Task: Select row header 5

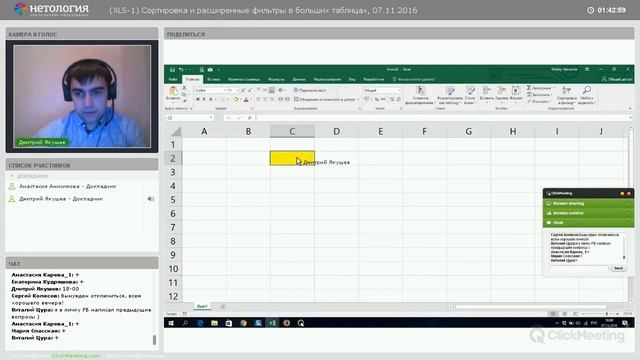Action: [x=173, y=200]
